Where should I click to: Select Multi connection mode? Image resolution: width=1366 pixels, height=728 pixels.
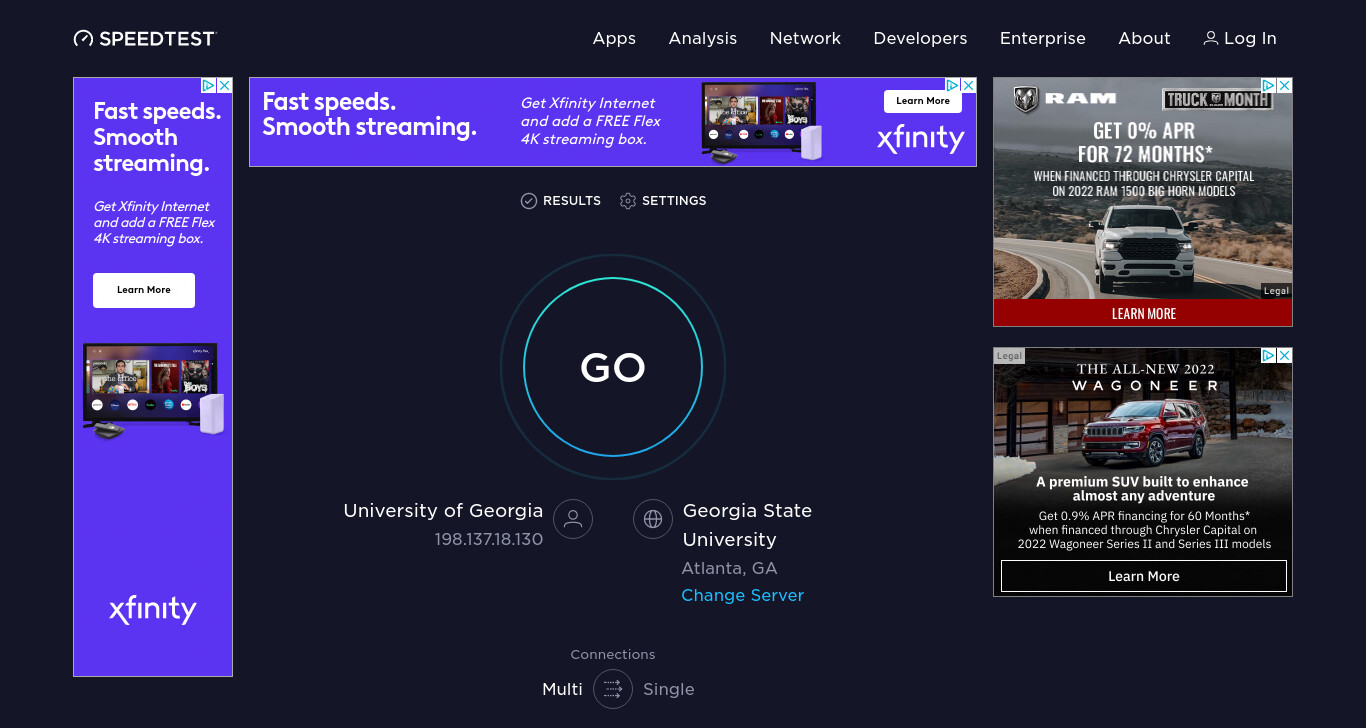[562, 689]
